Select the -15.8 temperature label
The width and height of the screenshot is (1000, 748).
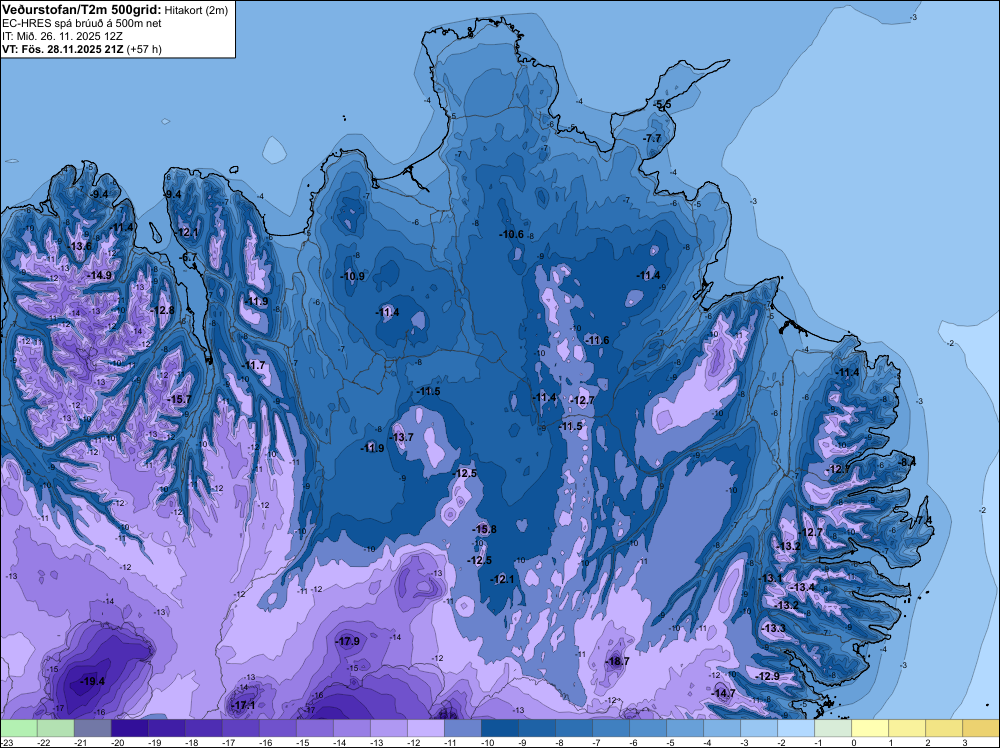click(484, 529)
